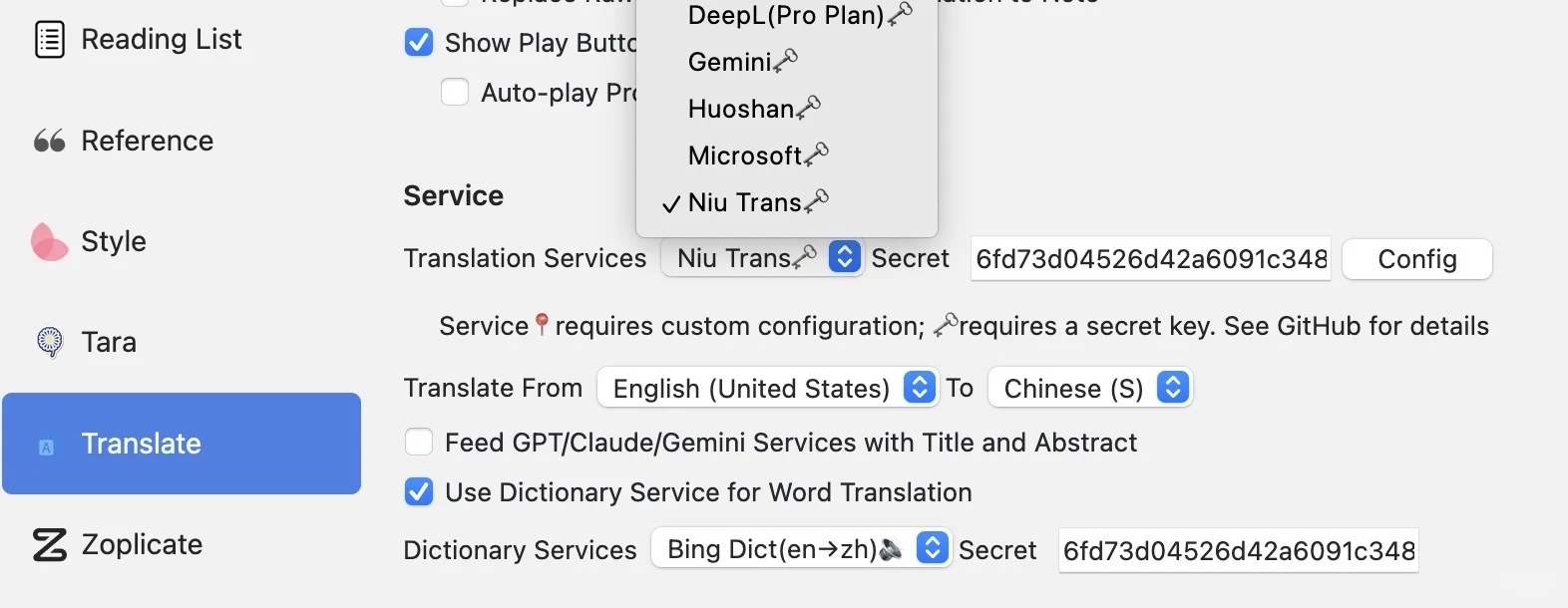Select the Translate preferences pane
1568x608 pixels.
[181, 444]
